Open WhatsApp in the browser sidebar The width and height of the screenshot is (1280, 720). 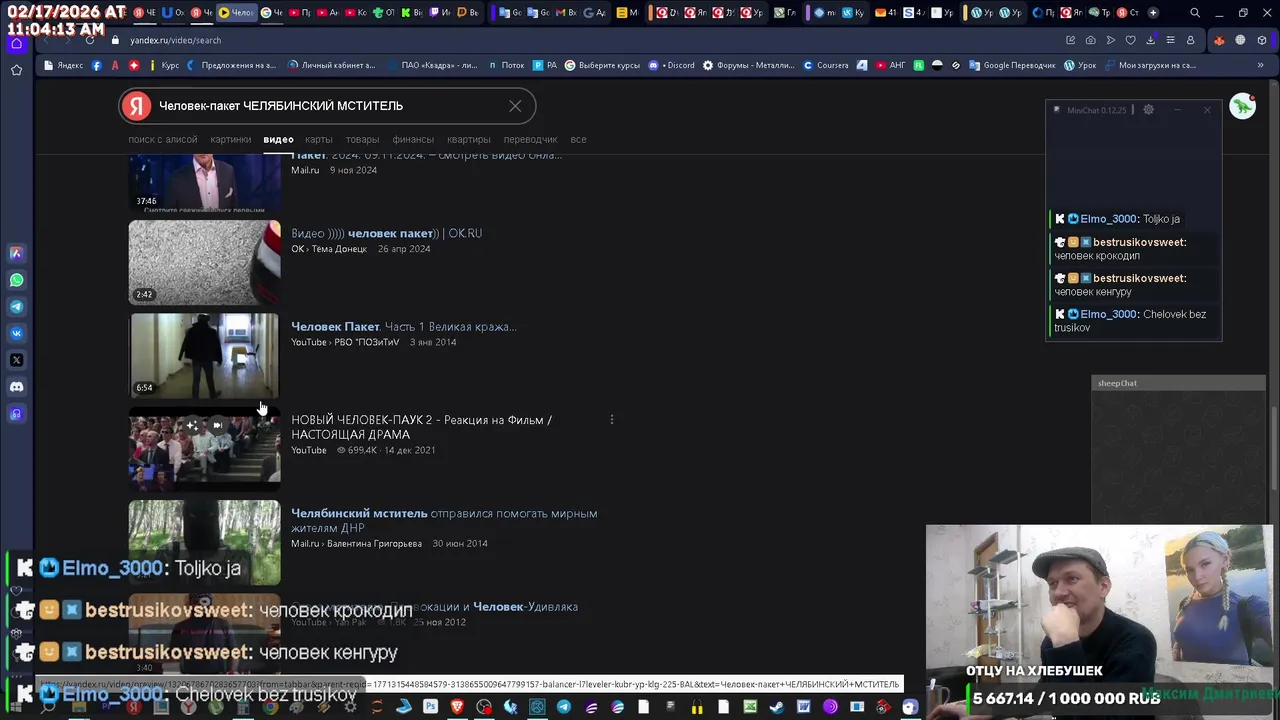tap(16, 280)
